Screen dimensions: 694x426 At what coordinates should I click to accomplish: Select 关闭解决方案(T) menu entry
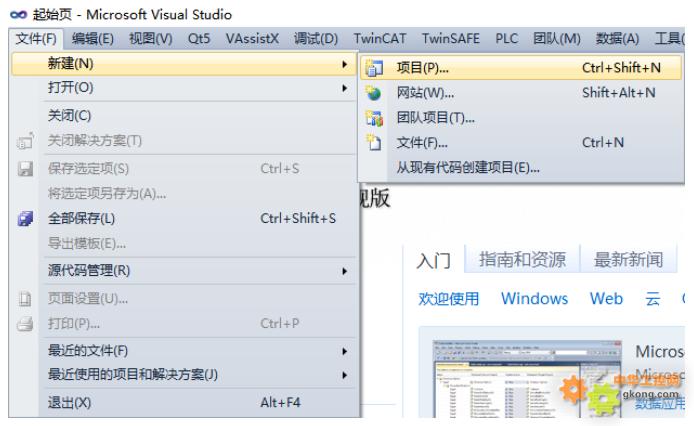tap(184, 141)
